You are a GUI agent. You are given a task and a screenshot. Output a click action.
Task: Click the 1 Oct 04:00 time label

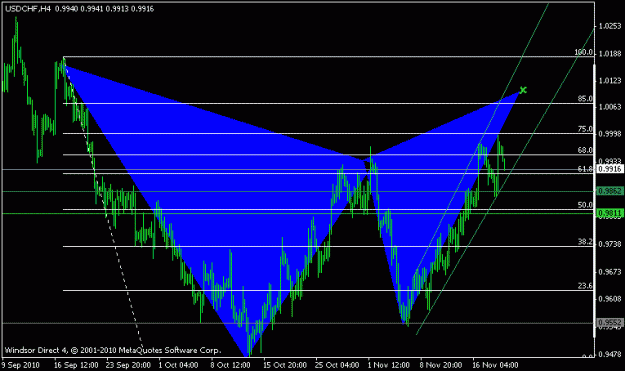178,365
